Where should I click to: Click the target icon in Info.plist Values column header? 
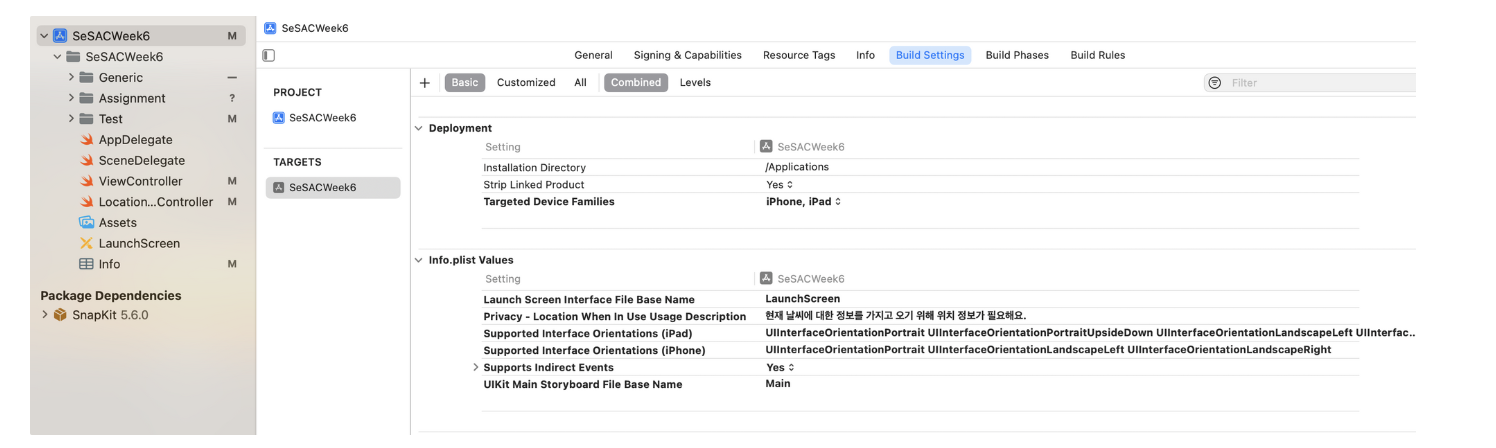[767, 279]
